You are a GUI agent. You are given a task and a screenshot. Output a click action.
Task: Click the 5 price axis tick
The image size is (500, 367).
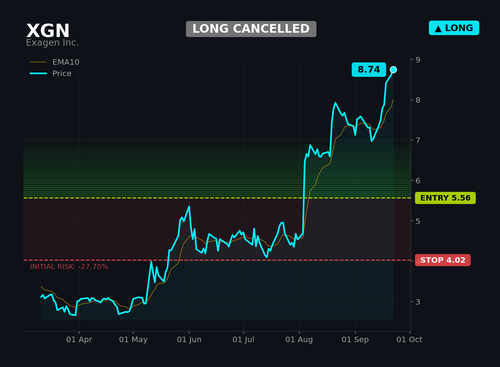[x=418, y=221]
